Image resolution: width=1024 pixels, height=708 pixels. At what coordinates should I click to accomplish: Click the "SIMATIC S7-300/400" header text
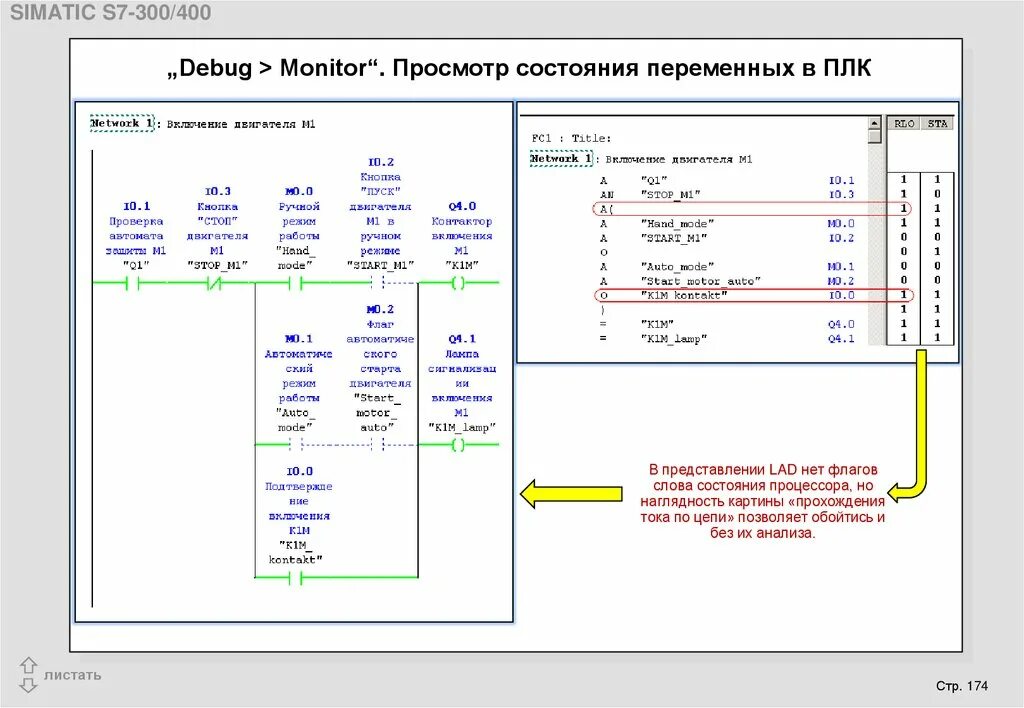coord(110,12)
